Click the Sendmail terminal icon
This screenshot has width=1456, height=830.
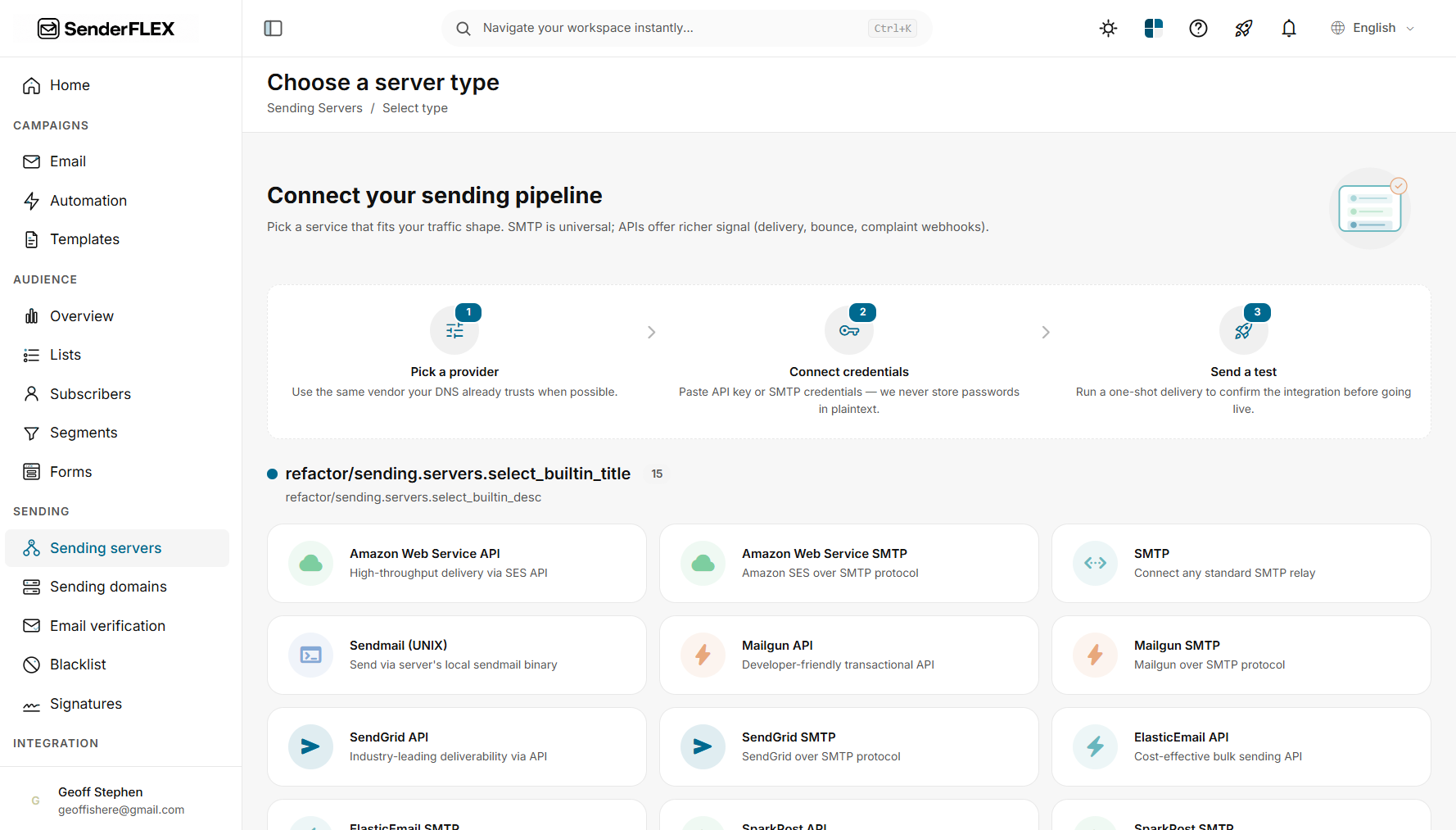pyautogui.click(x=311, y=655)
